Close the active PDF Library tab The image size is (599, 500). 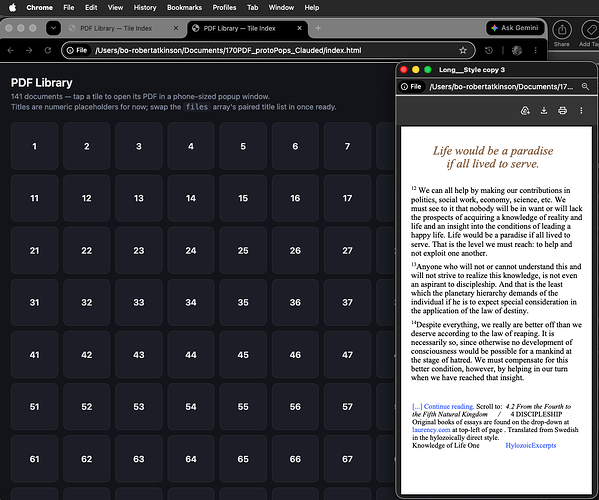pos(300,28)
